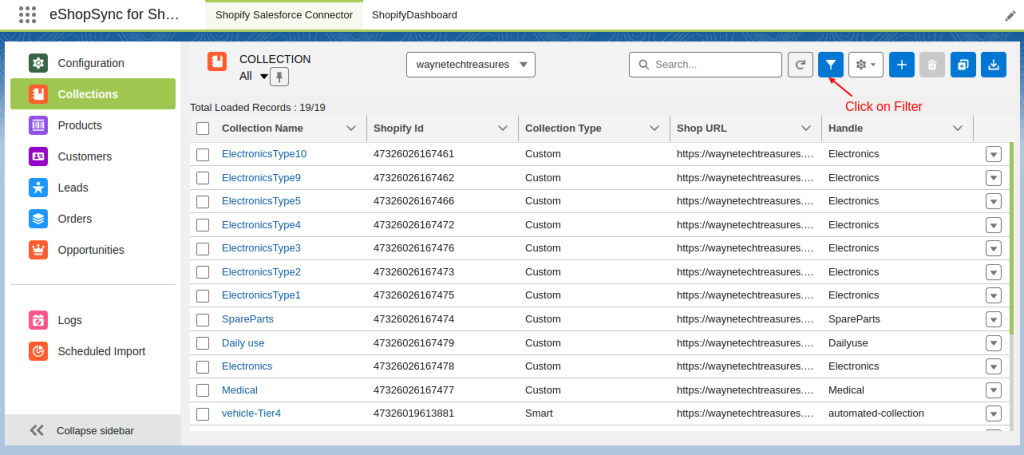Open Products in the sidebar menu
This screenshot has height=455, width=1024.
pos(93,125)
